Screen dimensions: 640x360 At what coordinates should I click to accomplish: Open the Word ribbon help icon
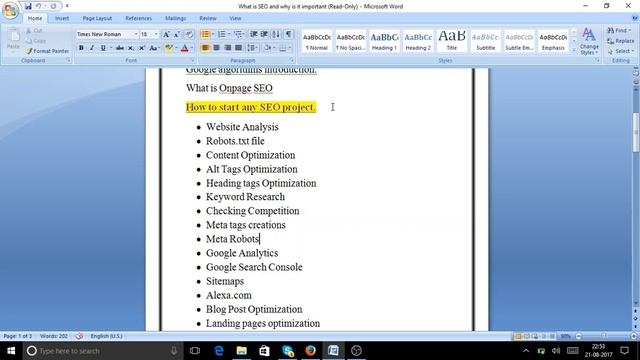tap(635, 18)
